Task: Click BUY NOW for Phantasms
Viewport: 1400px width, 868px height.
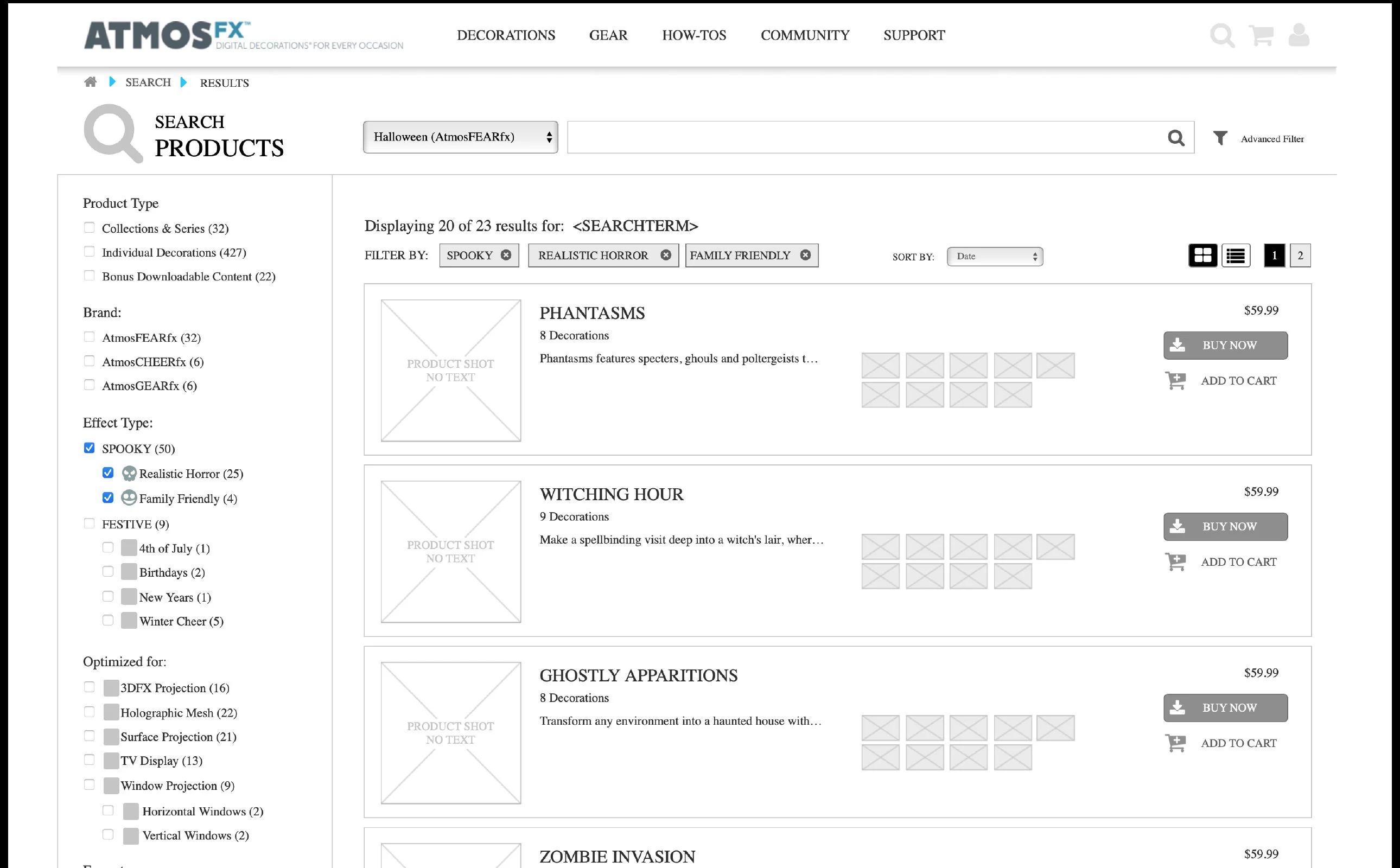Action: (1225, 346)
